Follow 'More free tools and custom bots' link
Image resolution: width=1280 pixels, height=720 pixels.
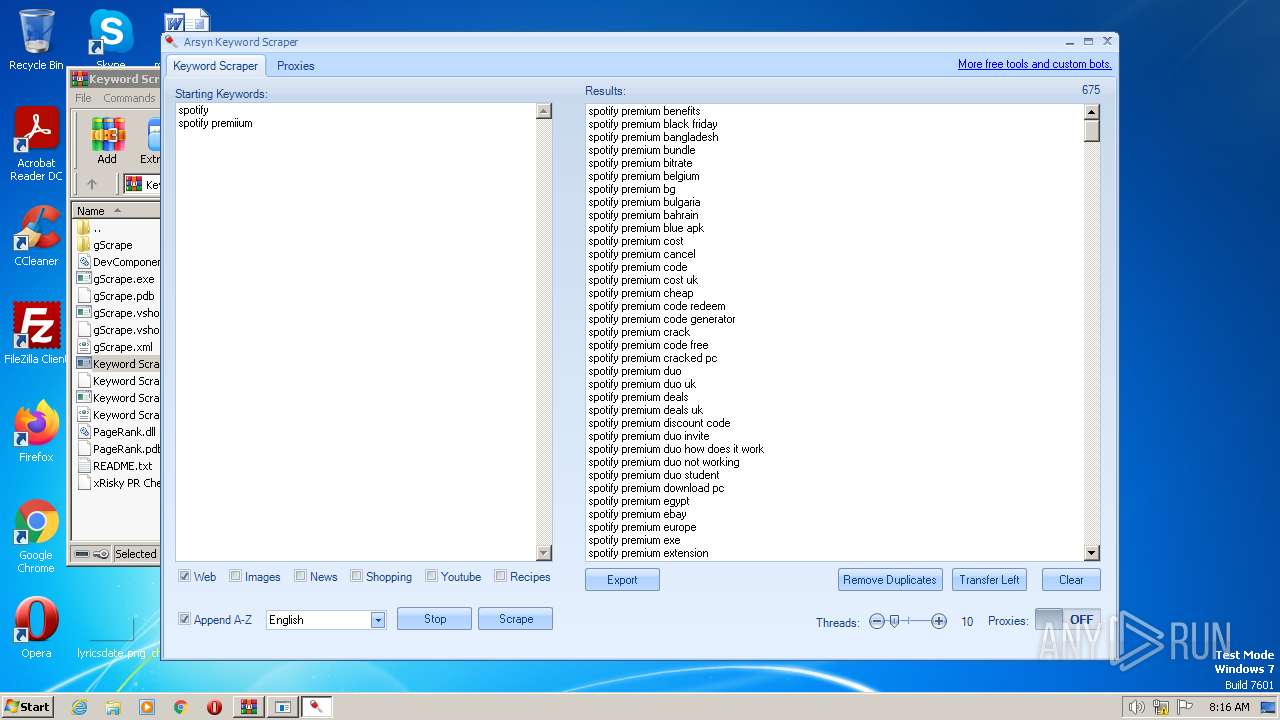pos(1035,64)
